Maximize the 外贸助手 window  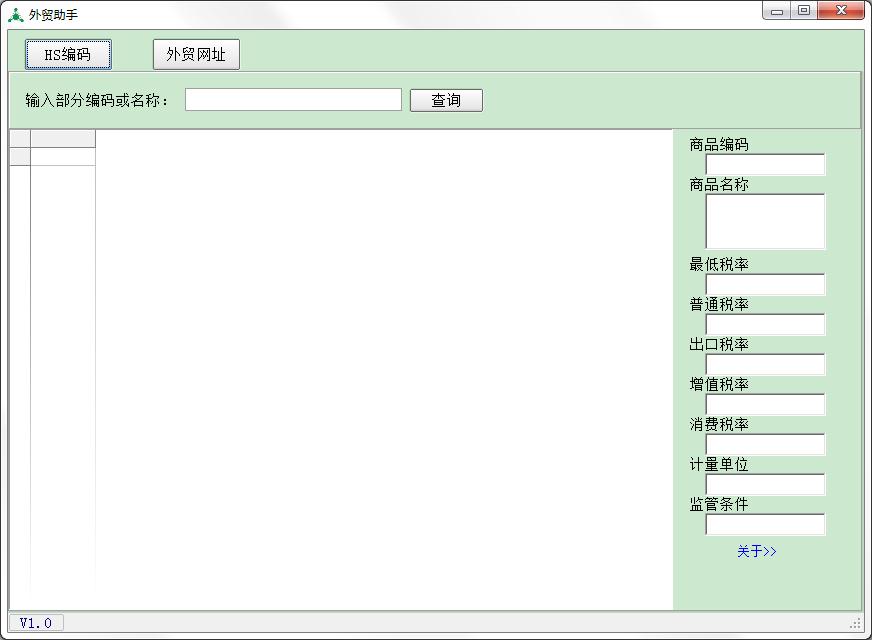(804, 11)
